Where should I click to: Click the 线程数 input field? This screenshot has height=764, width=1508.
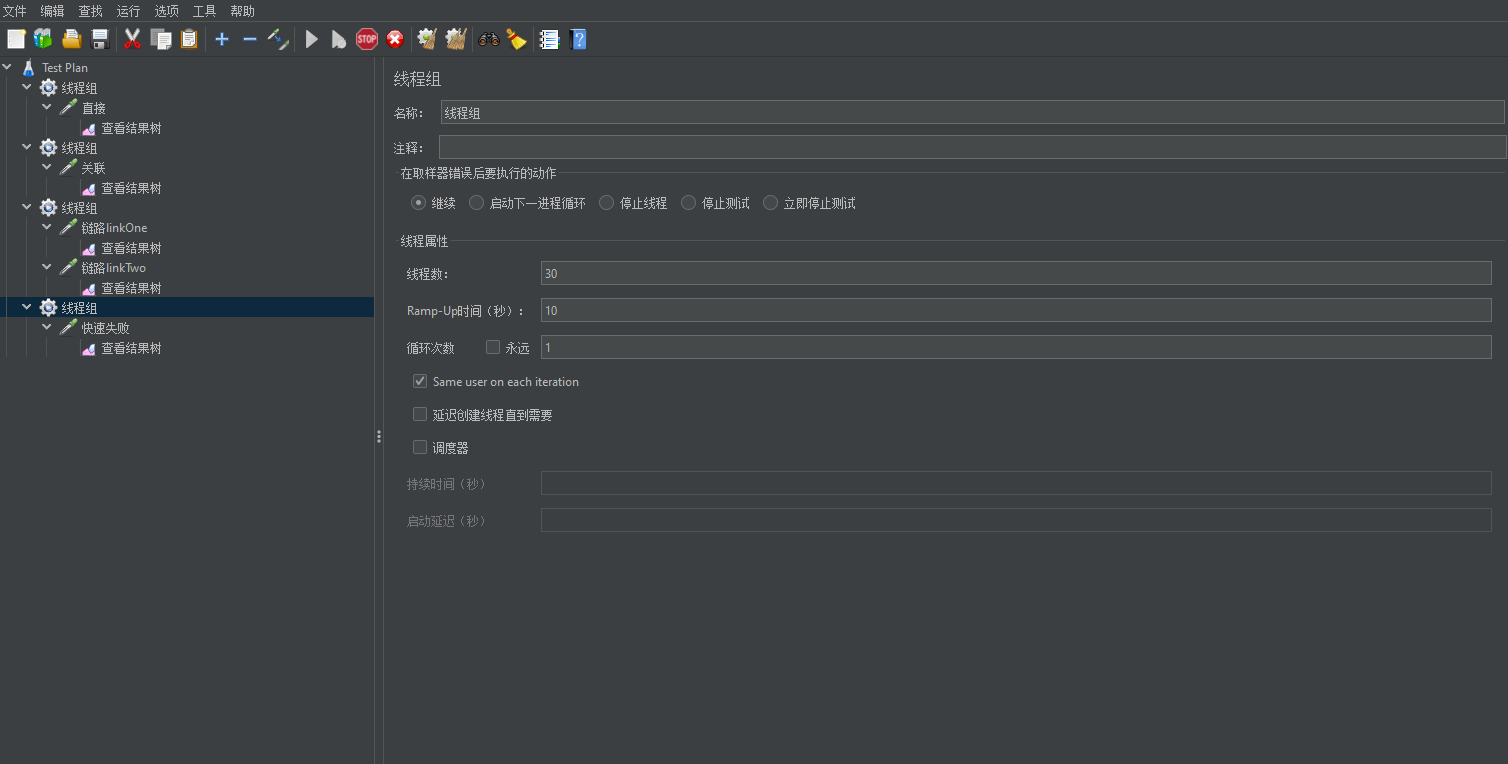[1015, 273]
